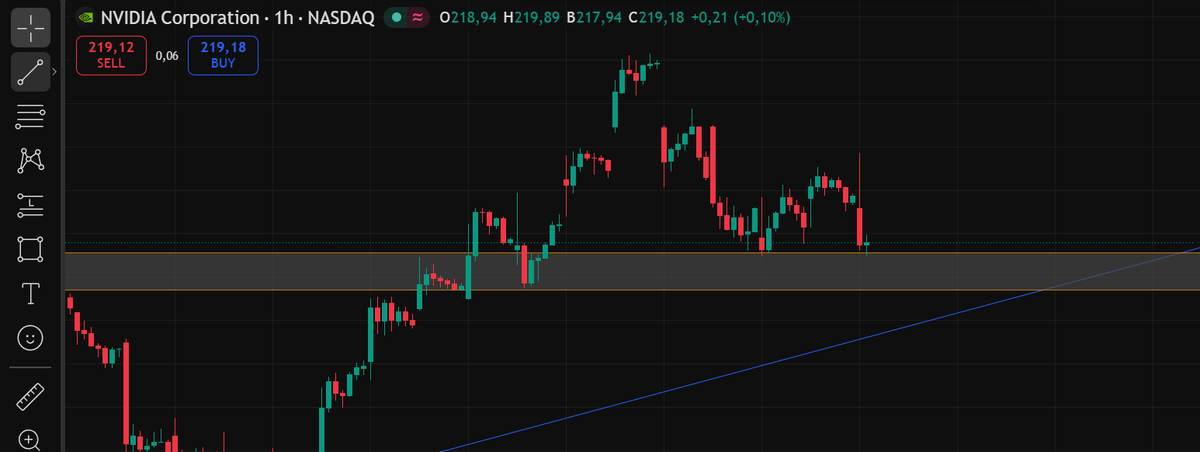Open the patterns drawing tools

pos(30,160)
